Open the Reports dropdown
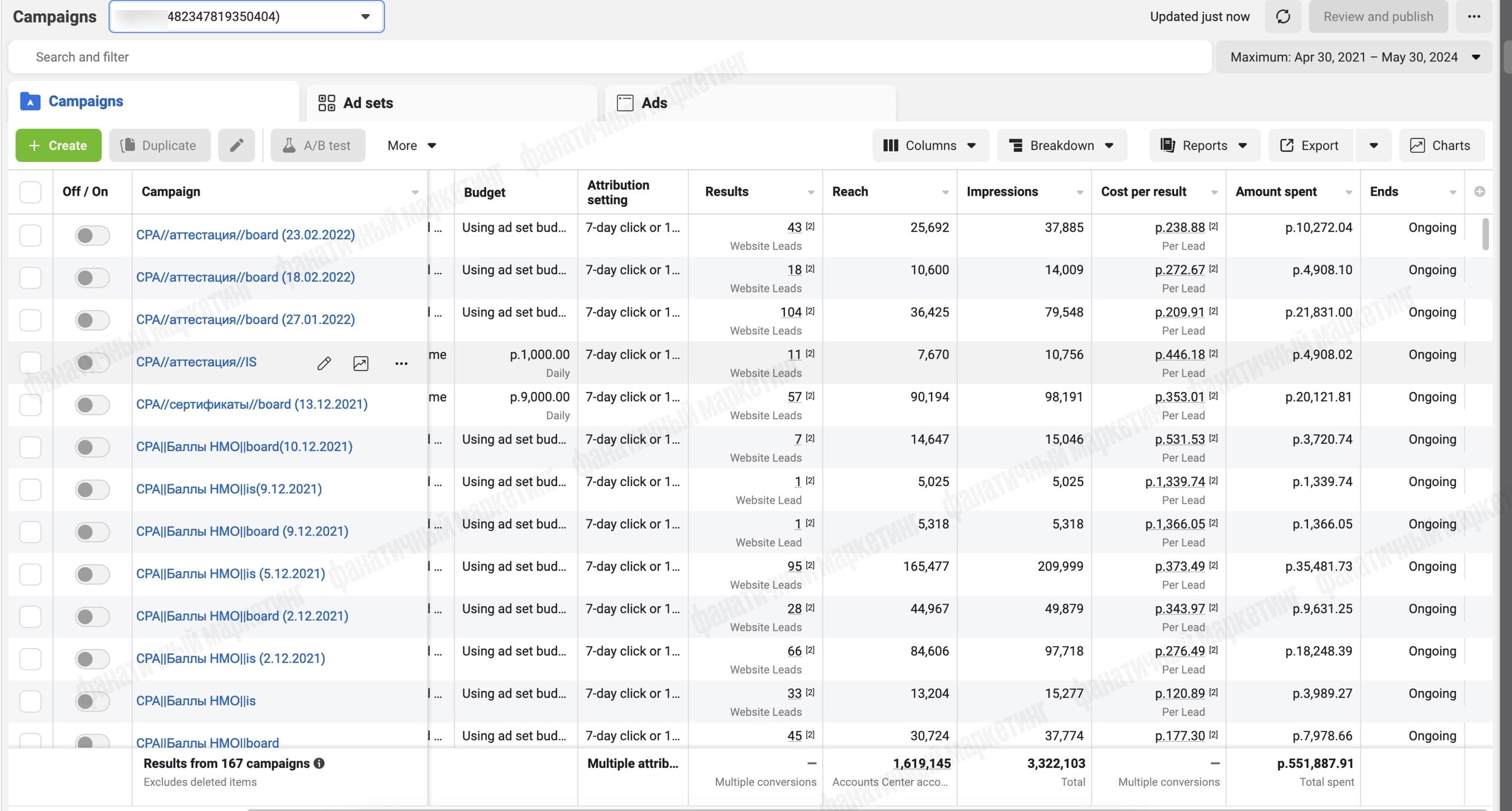Screen dimensions: 1512x811 (1205, 145)
